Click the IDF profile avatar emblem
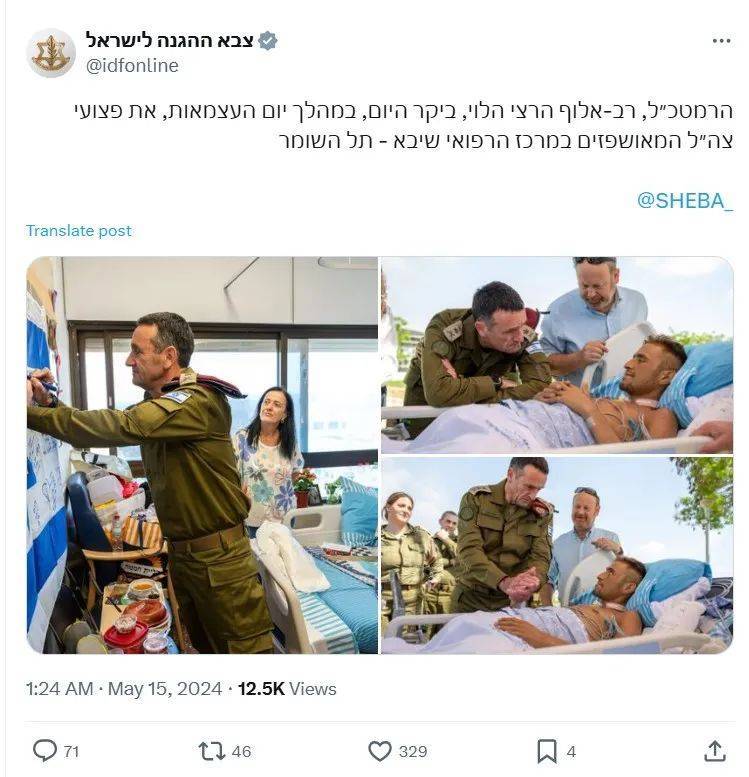Viewport: 749px width, 777px height. pyautogui.click(x=51, y=53)
